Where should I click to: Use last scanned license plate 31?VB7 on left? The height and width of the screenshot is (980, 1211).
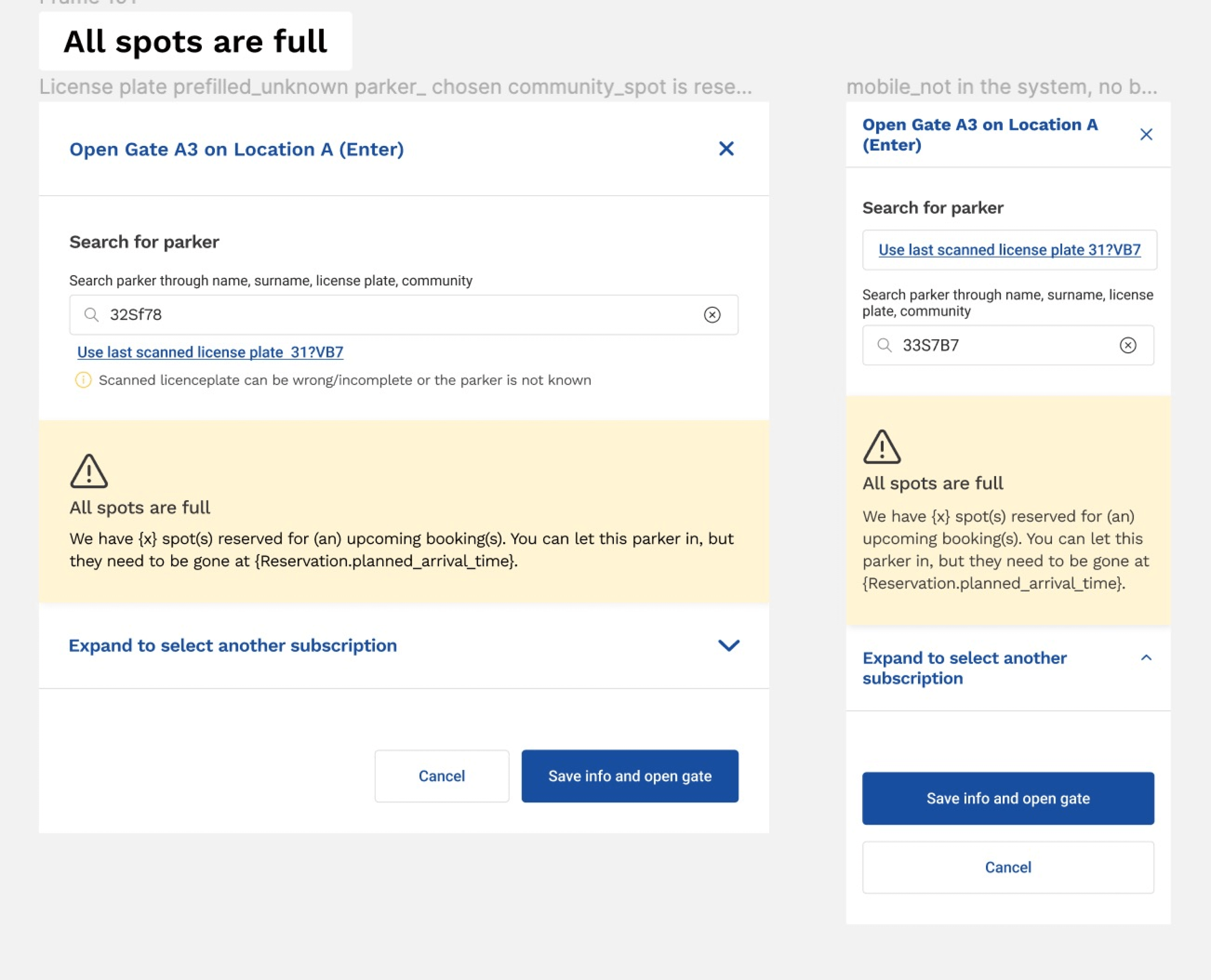(x=210, y=352)
